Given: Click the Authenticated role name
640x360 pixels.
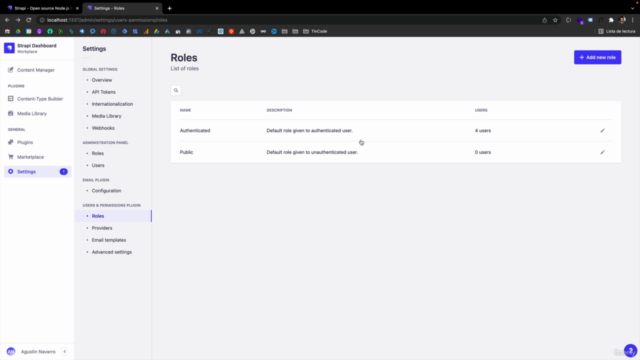Looking at the screenshot, I should pos(195,131).
